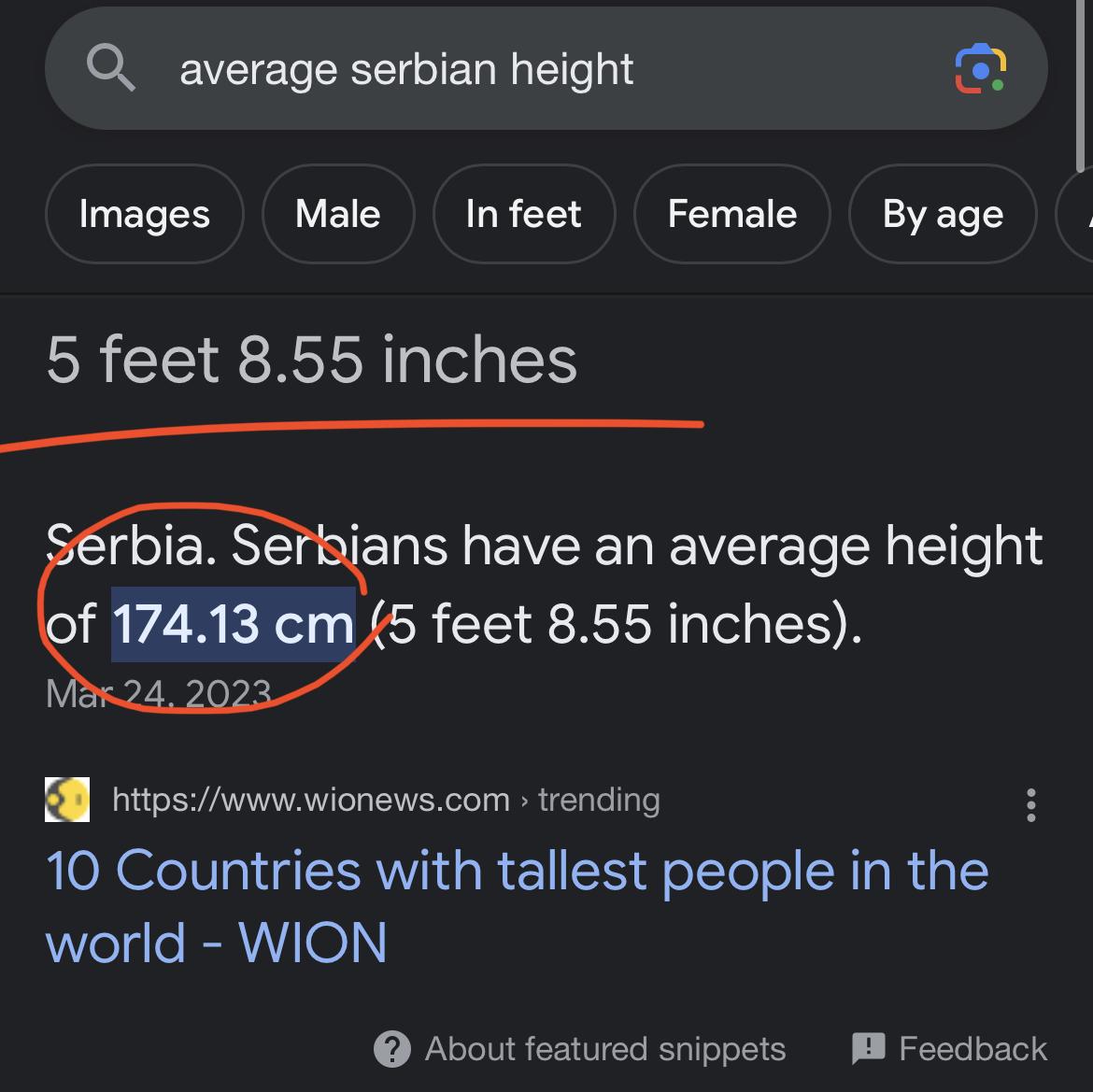
Task: Click the highlighted 174.13 cm text
Action: pos(234,624)
